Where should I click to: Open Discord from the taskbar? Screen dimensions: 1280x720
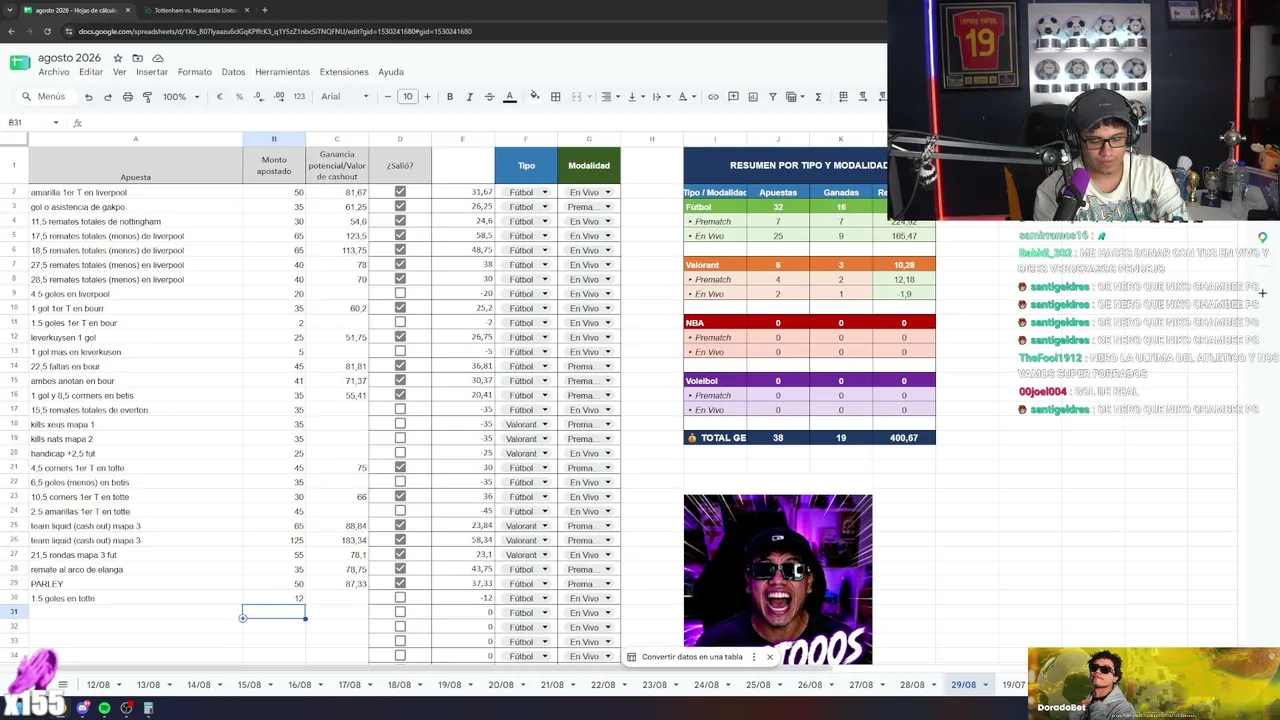[x=83, y=708]
